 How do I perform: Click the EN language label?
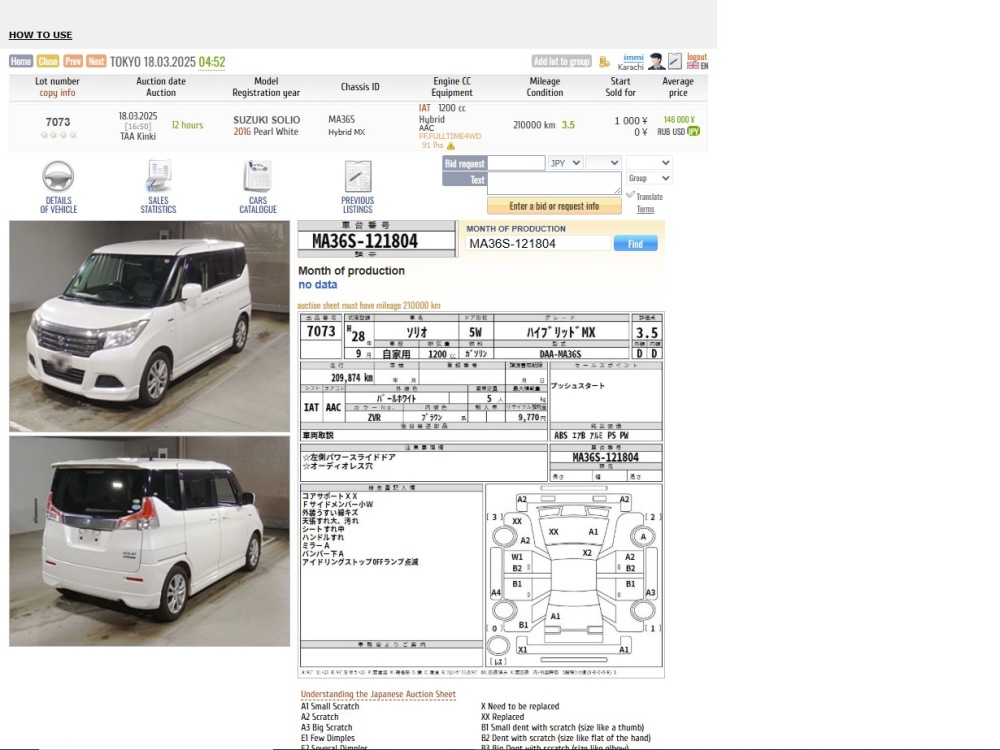click(x=704, y=66)
